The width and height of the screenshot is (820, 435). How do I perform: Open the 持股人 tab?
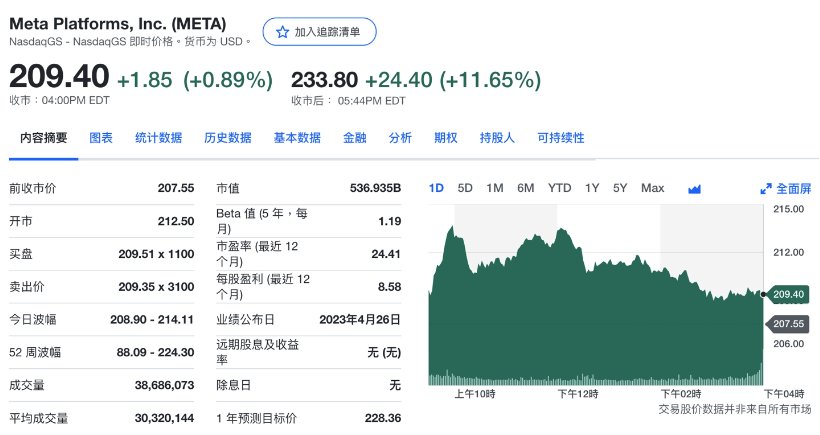497,138
